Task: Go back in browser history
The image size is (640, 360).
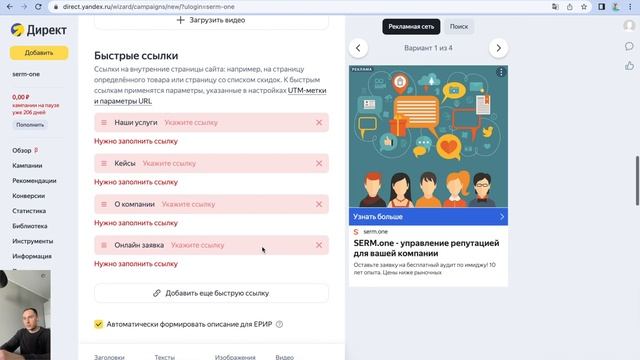Action: [x=10, y=7]
